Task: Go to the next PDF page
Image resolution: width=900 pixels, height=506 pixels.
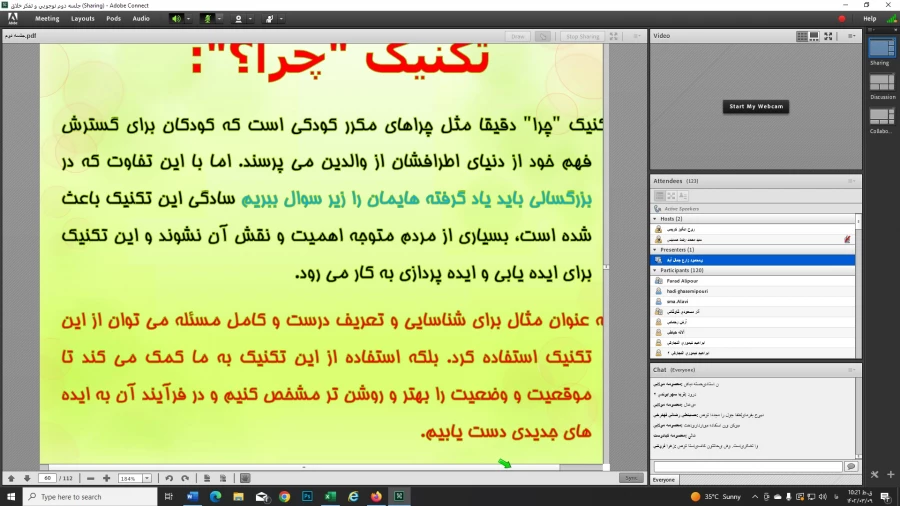Action: (x=26, y=478)
